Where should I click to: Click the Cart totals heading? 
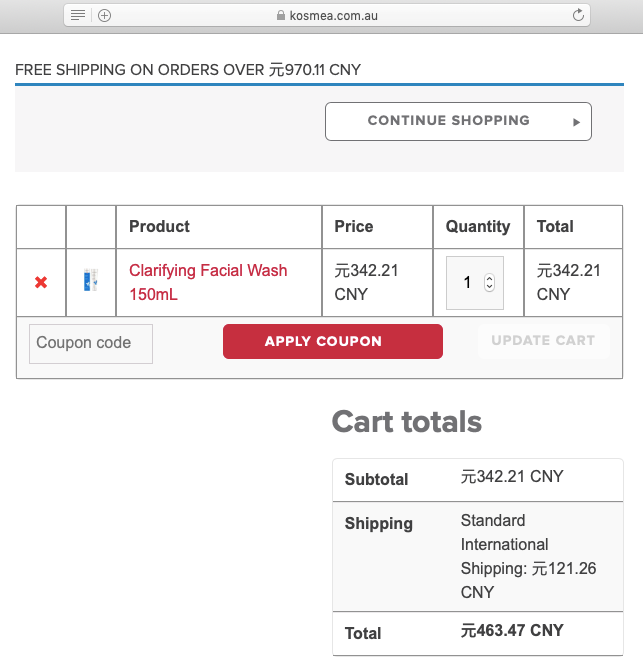pyautogui.click(x=407, y=422)
